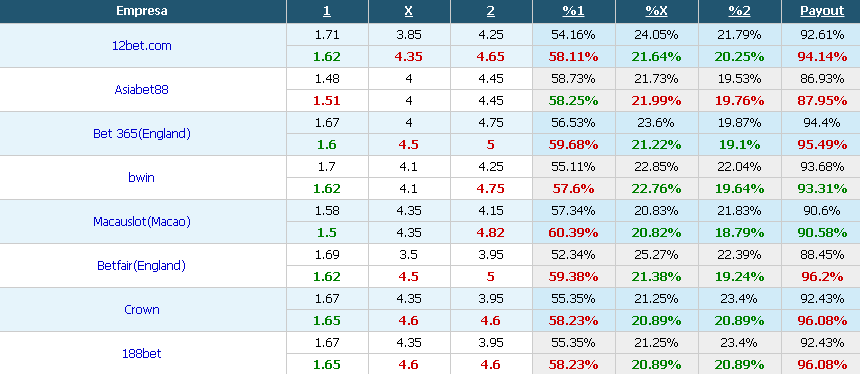Viewport: 860px width, 374px height.
Task: Open the Asiabet88 bookmaker link
Action: click(x=142, y=89)
